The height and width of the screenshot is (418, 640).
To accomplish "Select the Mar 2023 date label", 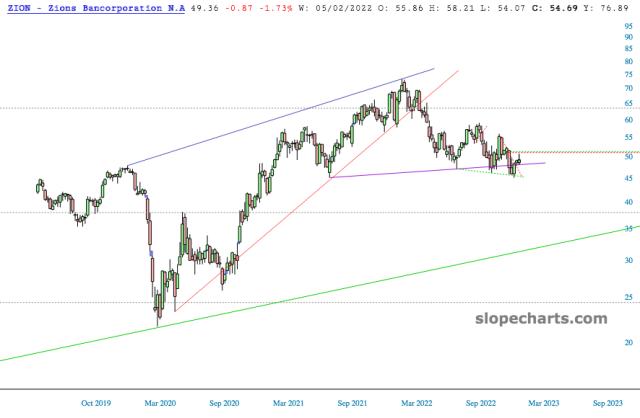I will (544, 403).
